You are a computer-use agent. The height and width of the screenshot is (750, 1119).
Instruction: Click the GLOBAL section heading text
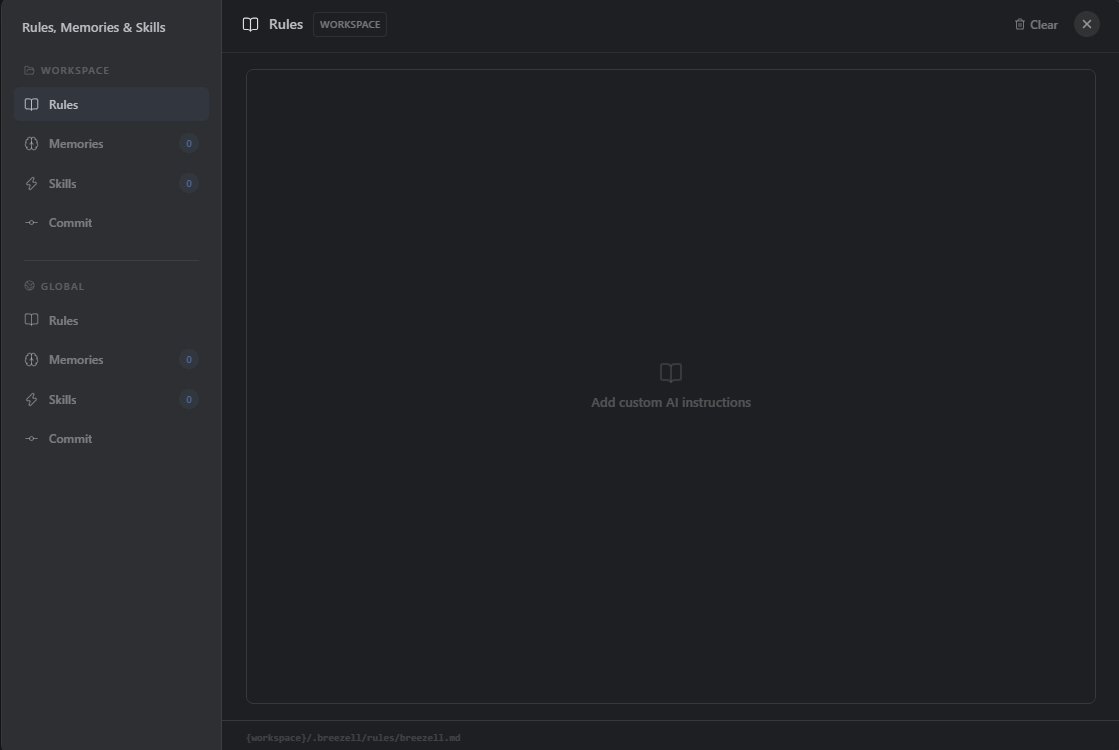point(62,287)
